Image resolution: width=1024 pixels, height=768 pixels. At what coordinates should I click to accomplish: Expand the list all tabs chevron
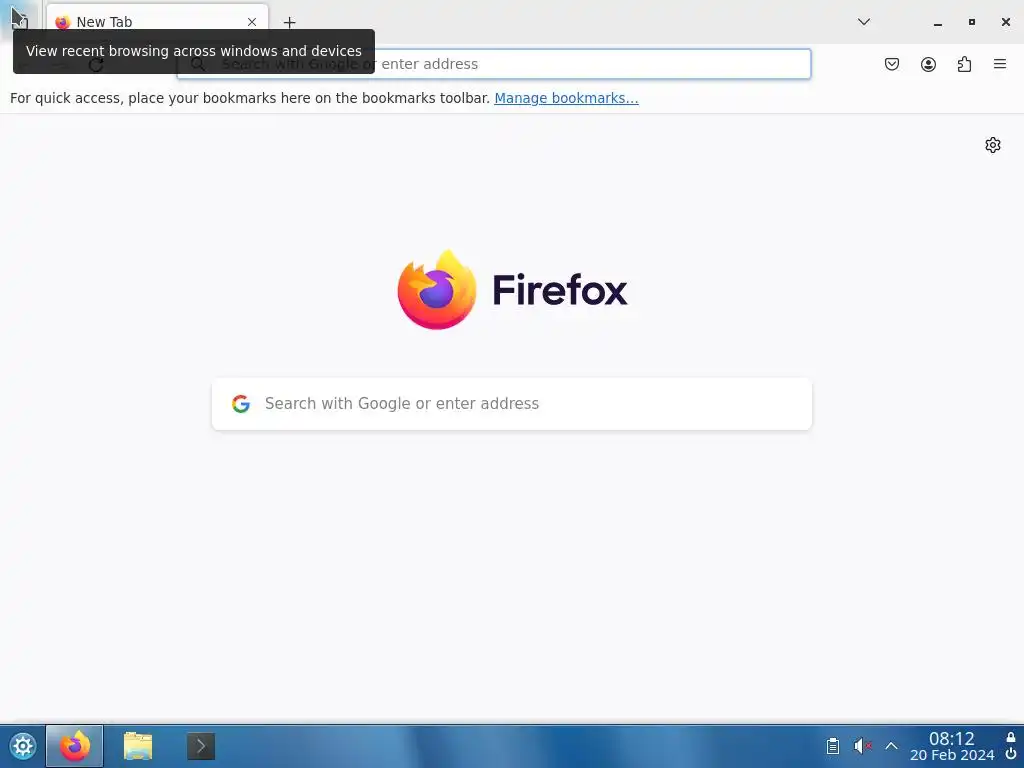tap(863, 22)
